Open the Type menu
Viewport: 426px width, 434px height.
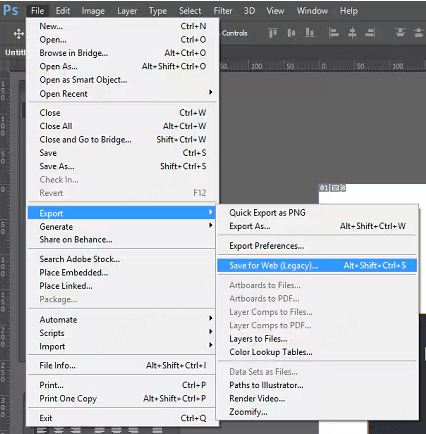[158, 11]
